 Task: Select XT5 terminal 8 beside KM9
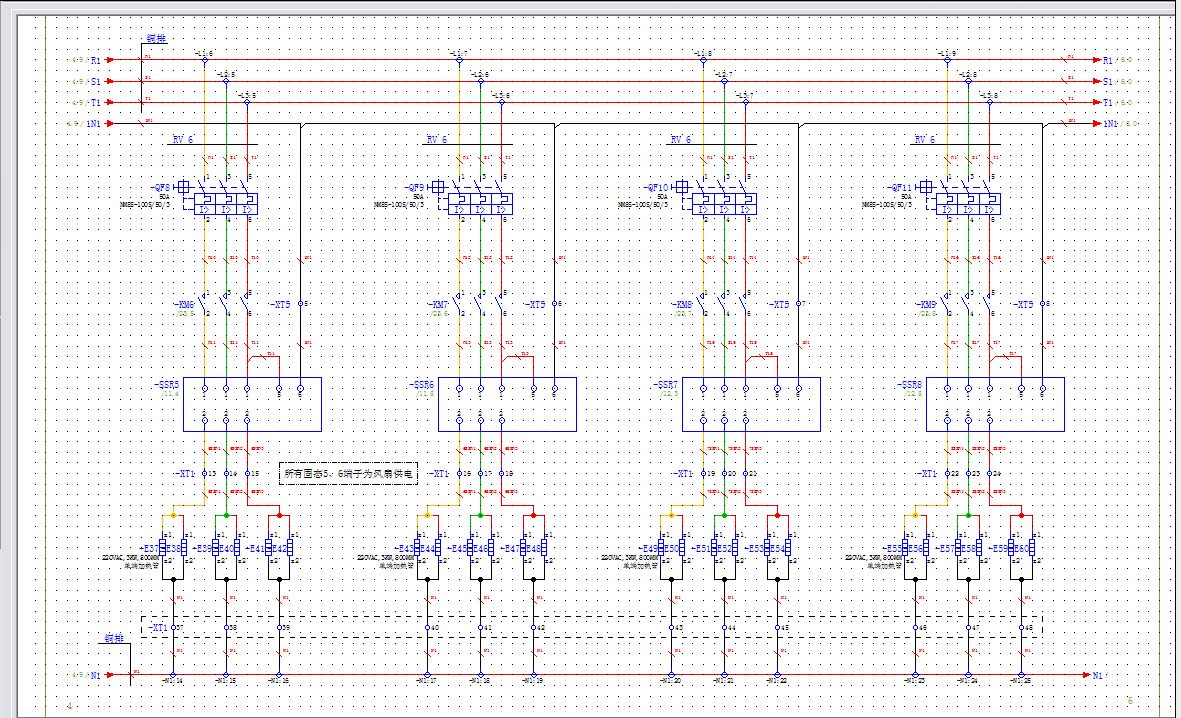pos(1042,304)
